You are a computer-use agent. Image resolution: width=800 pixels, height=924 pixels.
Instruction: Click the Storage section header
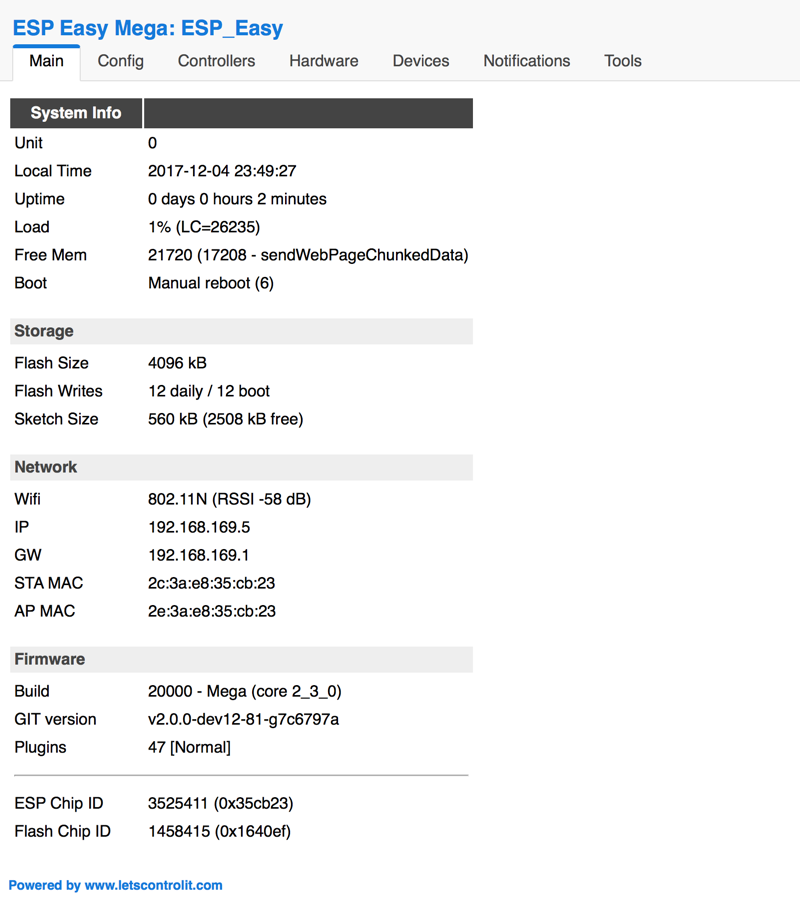(42, 331)
